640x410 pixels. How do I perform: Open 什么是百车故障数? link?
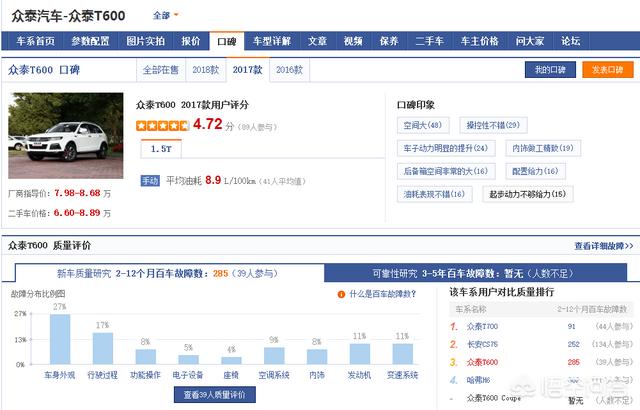tap(382, 294)
